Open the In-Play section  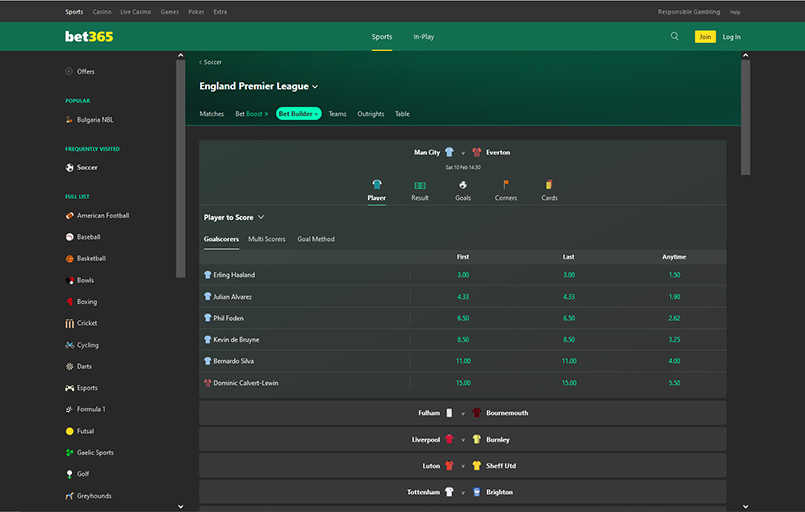pos(424,36)
